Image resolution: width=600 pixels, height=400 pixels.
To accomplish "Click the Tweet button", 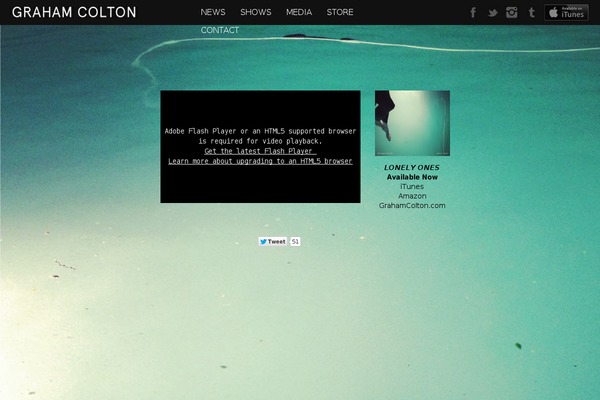I will tap(272, 242).
